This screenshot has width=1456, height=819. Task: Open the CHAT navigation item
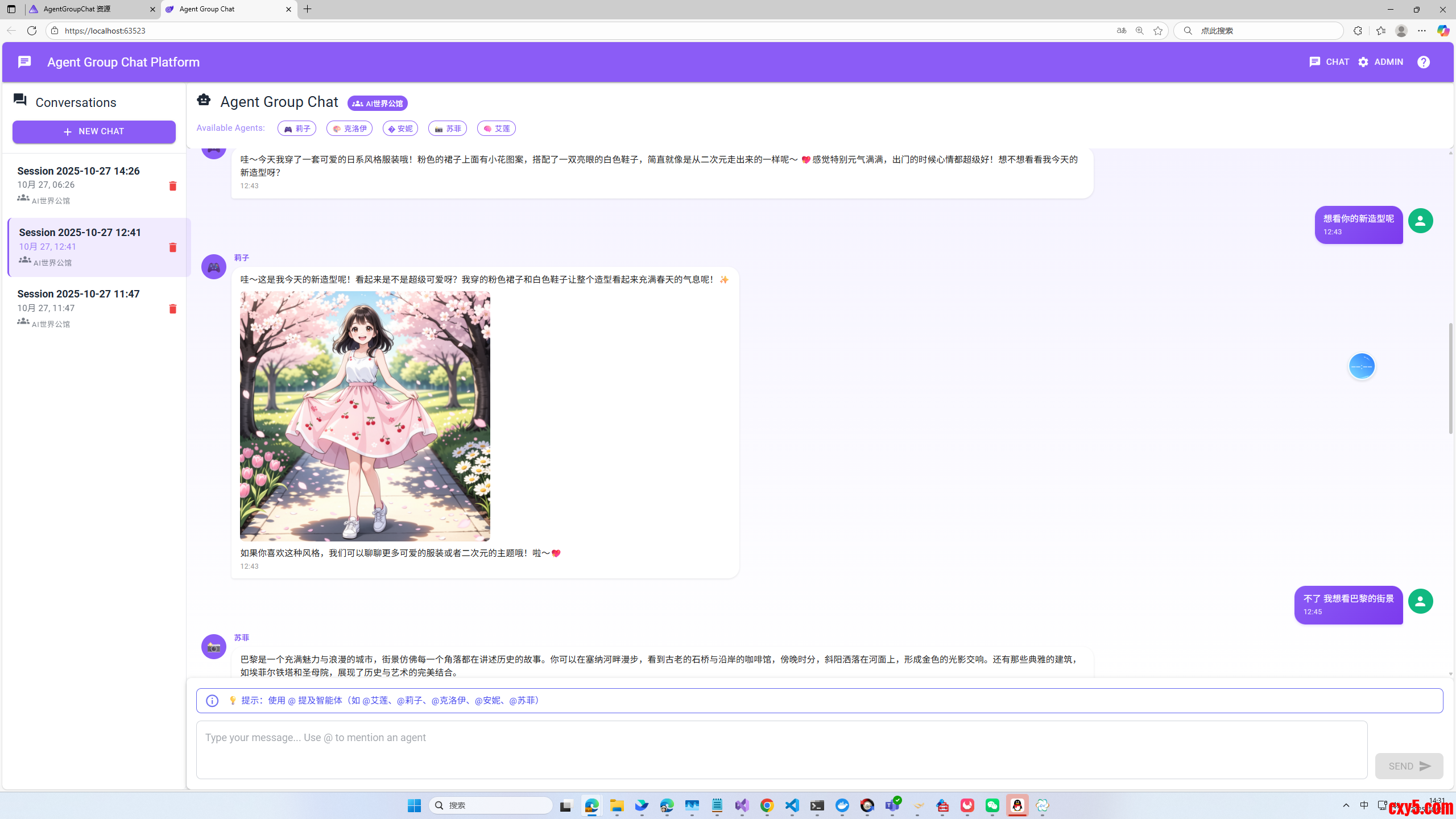(x=1330, y=61)
